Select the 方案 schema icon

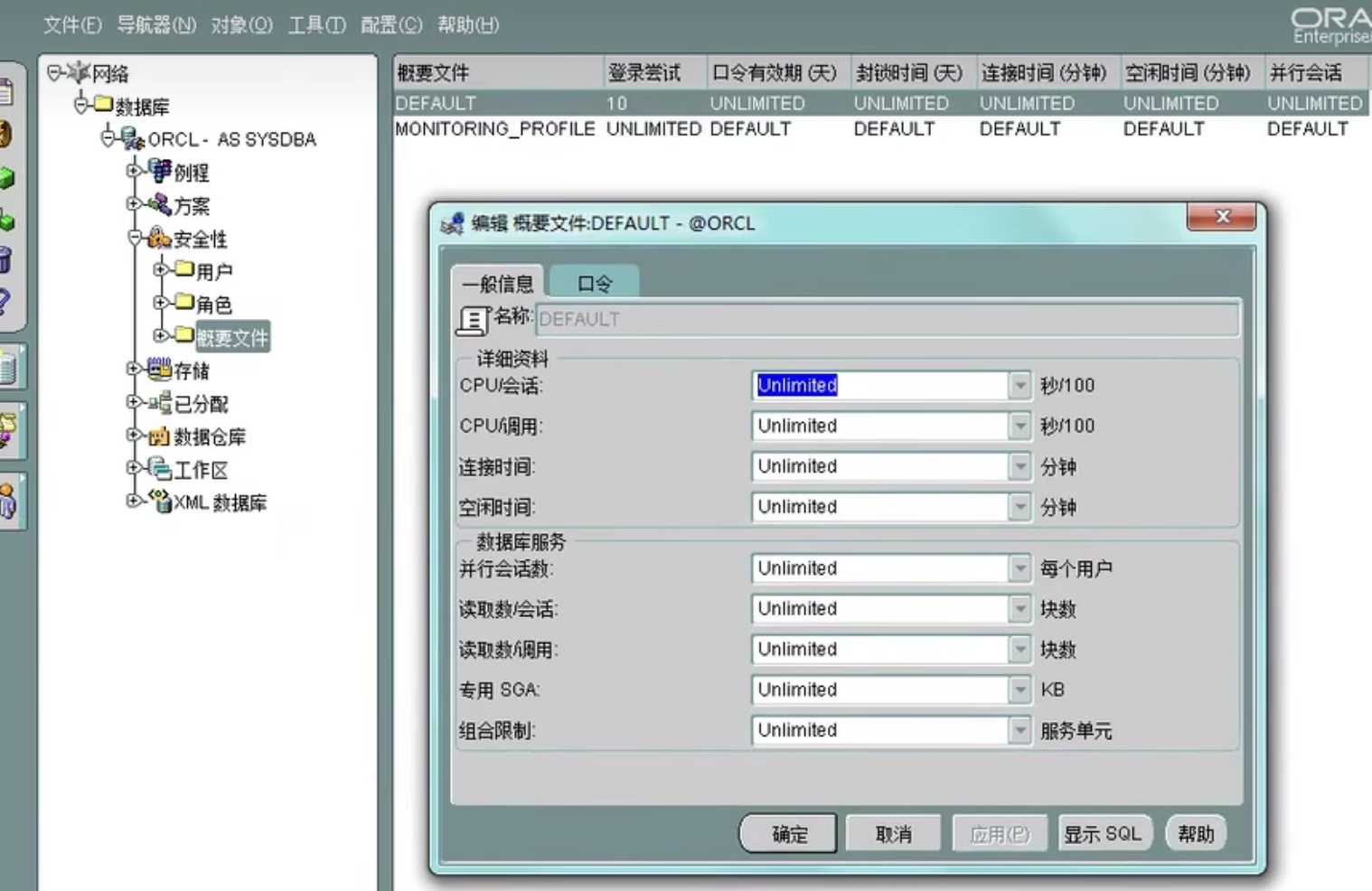(x=161, y=203)
